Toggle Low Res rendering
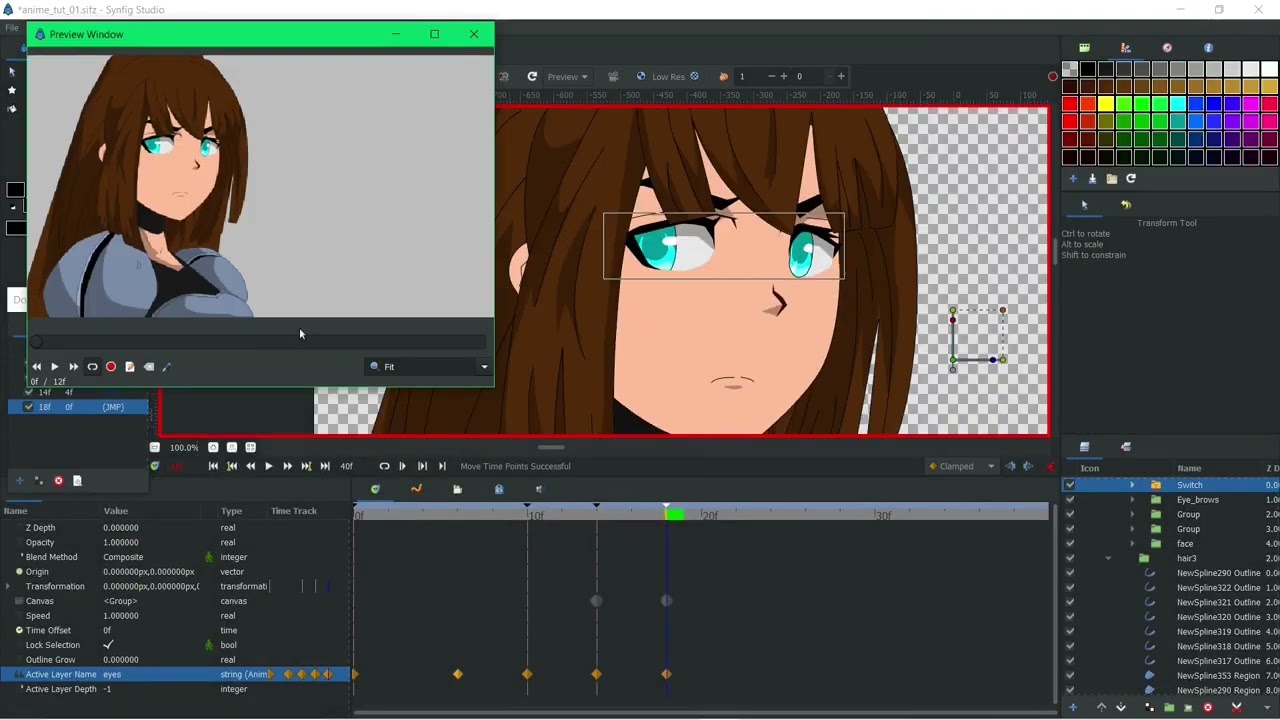The width and height of the screenshot is (1280, 720). coord(668,76)
